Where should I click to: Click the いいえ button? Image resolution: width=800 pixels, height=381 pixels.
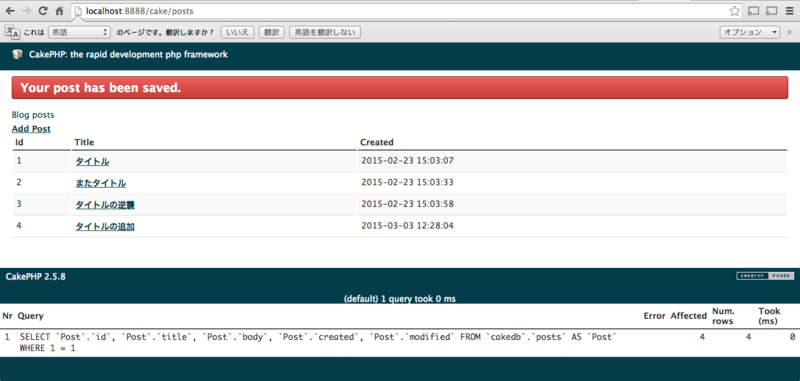pyautogui.click(x=238, y=32)
